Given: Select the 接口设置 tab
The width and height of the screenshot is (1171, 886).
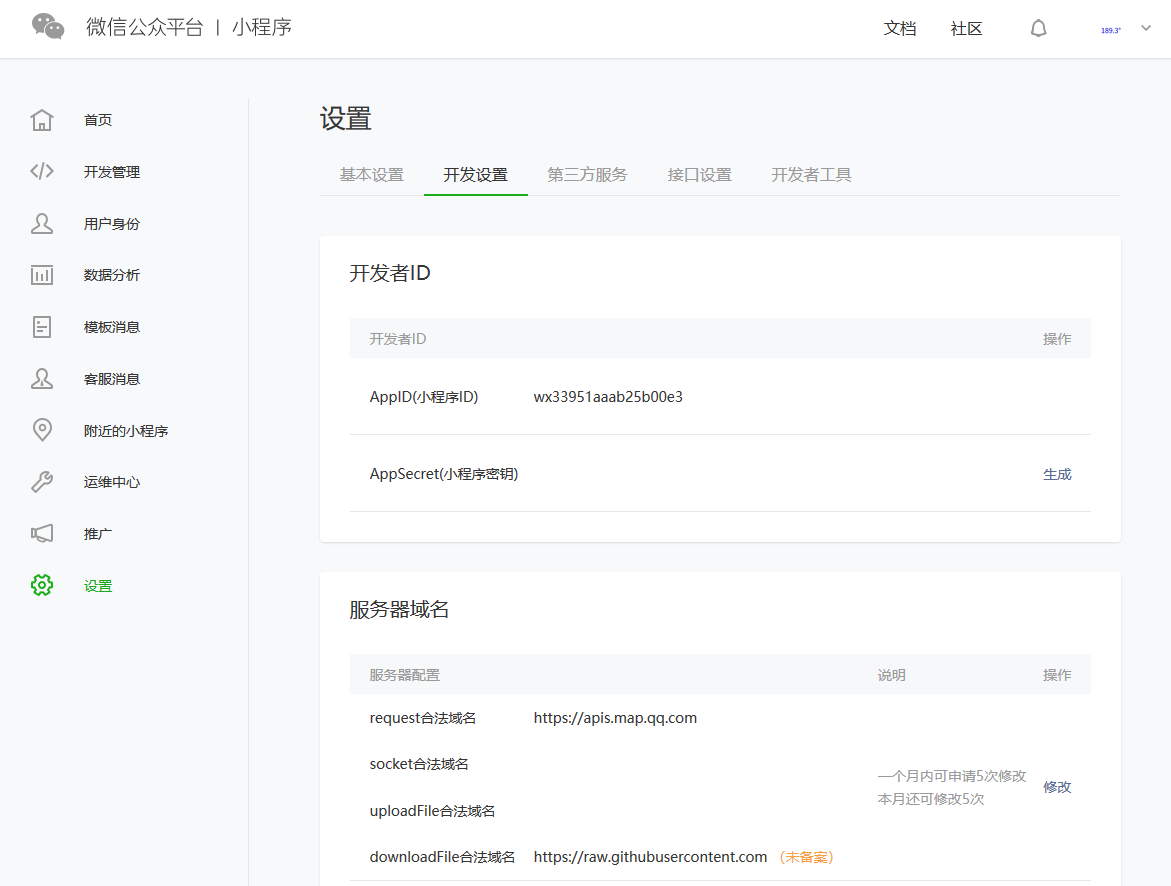Looking at the screenshot, I should click(x=699, y=175).
